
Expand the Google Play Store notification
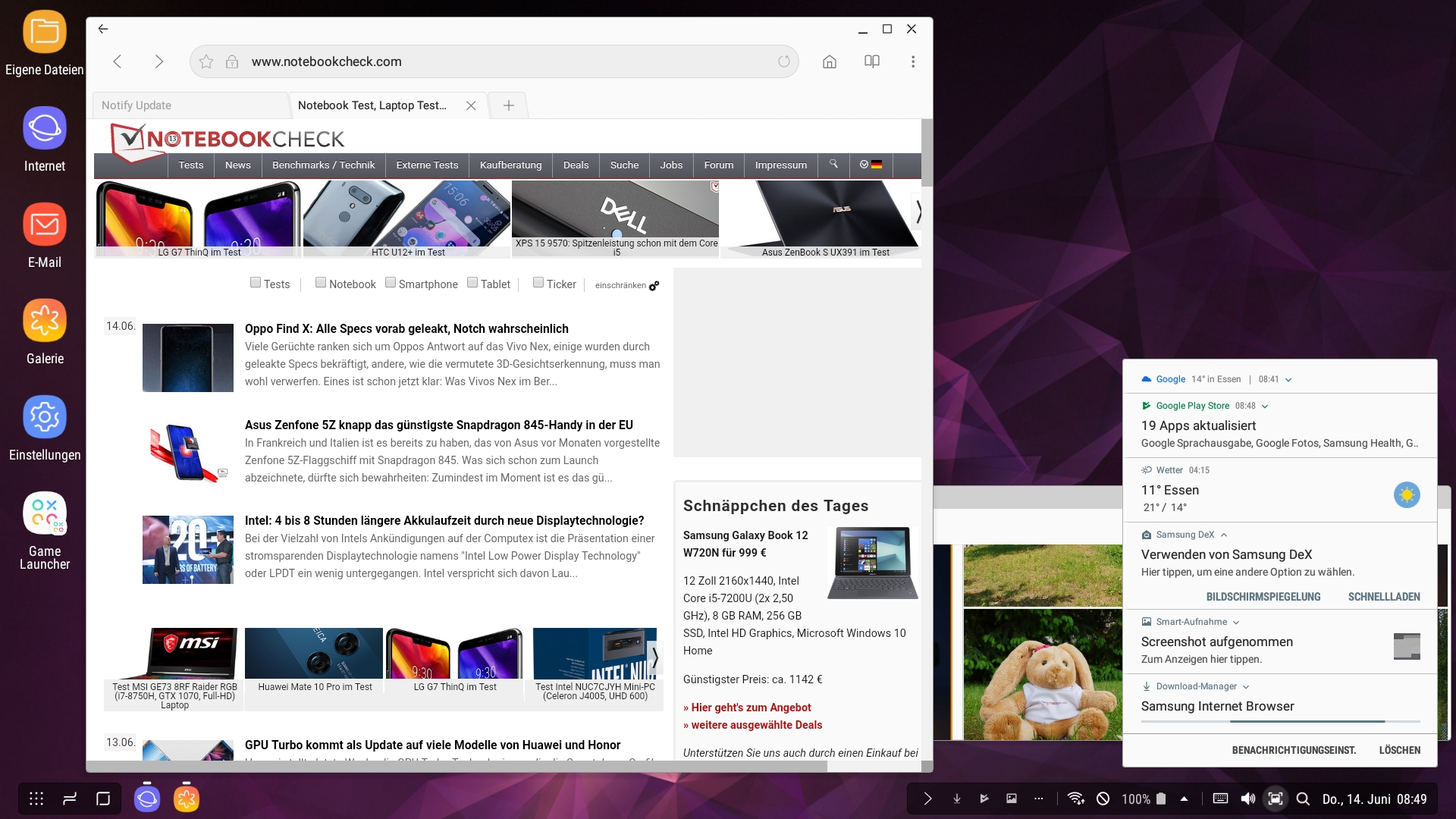click(x=1265, y=406)
